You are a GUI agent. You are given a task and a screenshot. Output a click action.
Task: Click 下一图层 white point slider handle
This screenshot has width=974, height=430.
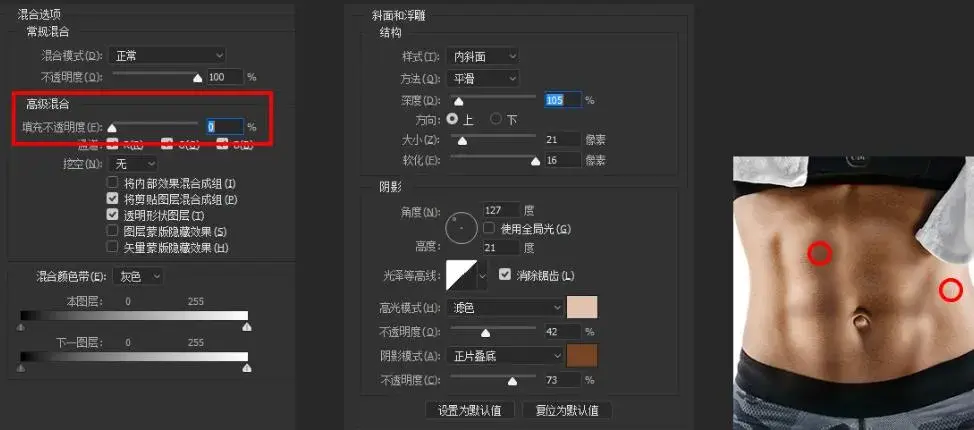[x=247, y=368]
